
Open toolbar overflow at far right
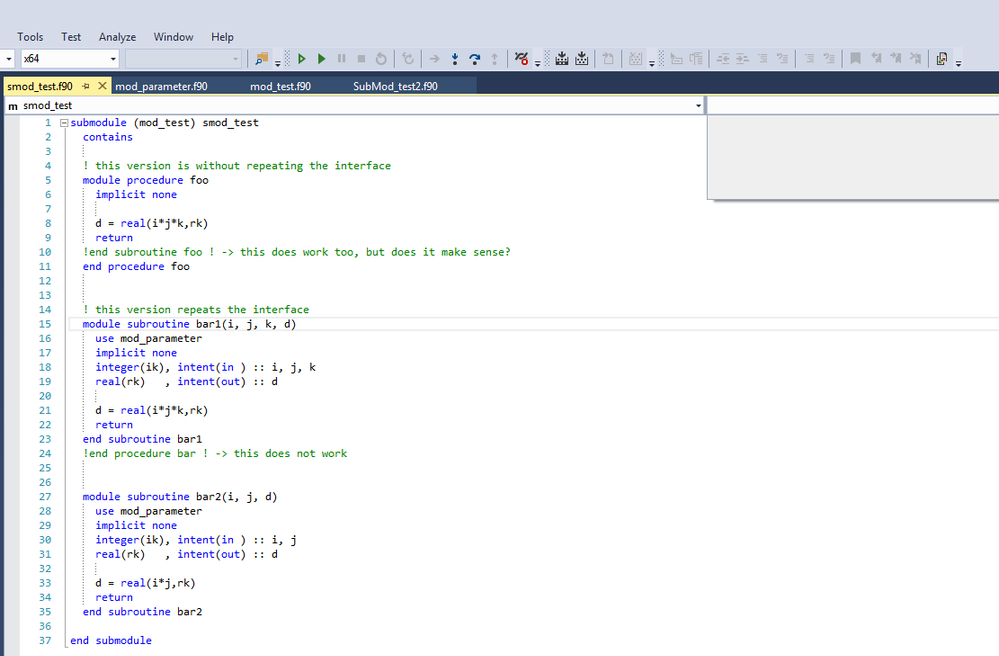(x=958, y=62)
